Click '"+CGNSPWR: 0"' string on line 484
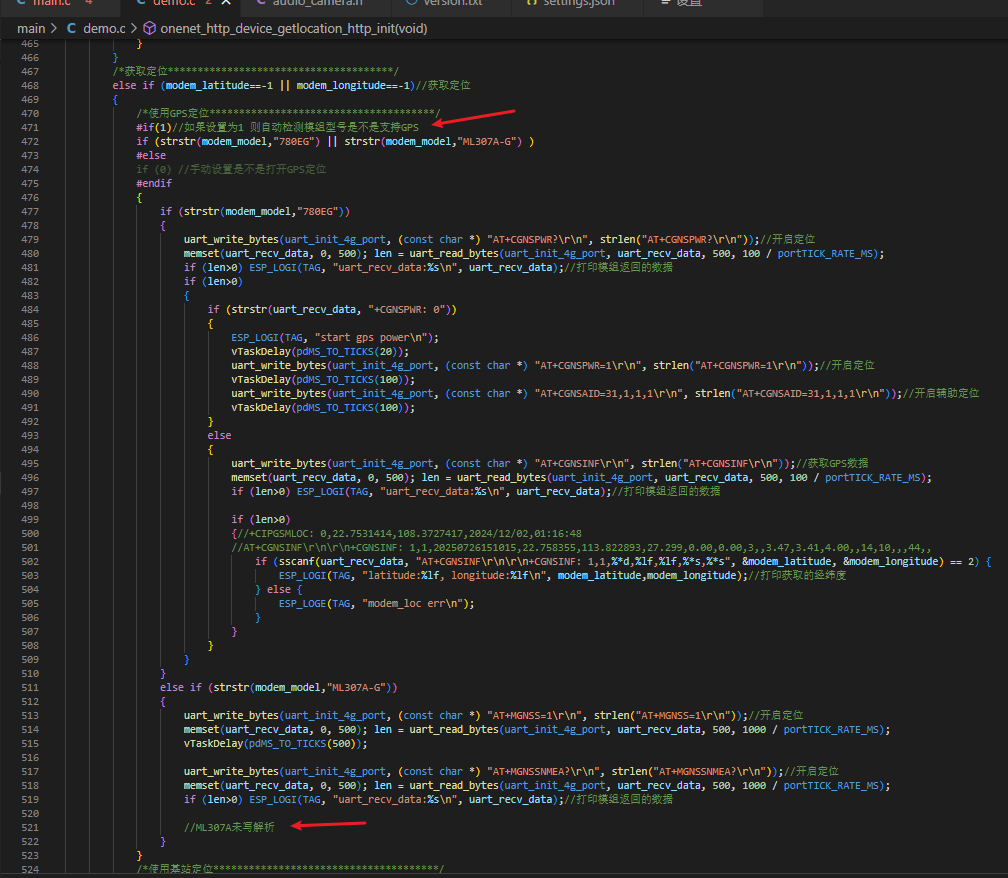Screen dimensions: 1008x878 tap(409, 309)
